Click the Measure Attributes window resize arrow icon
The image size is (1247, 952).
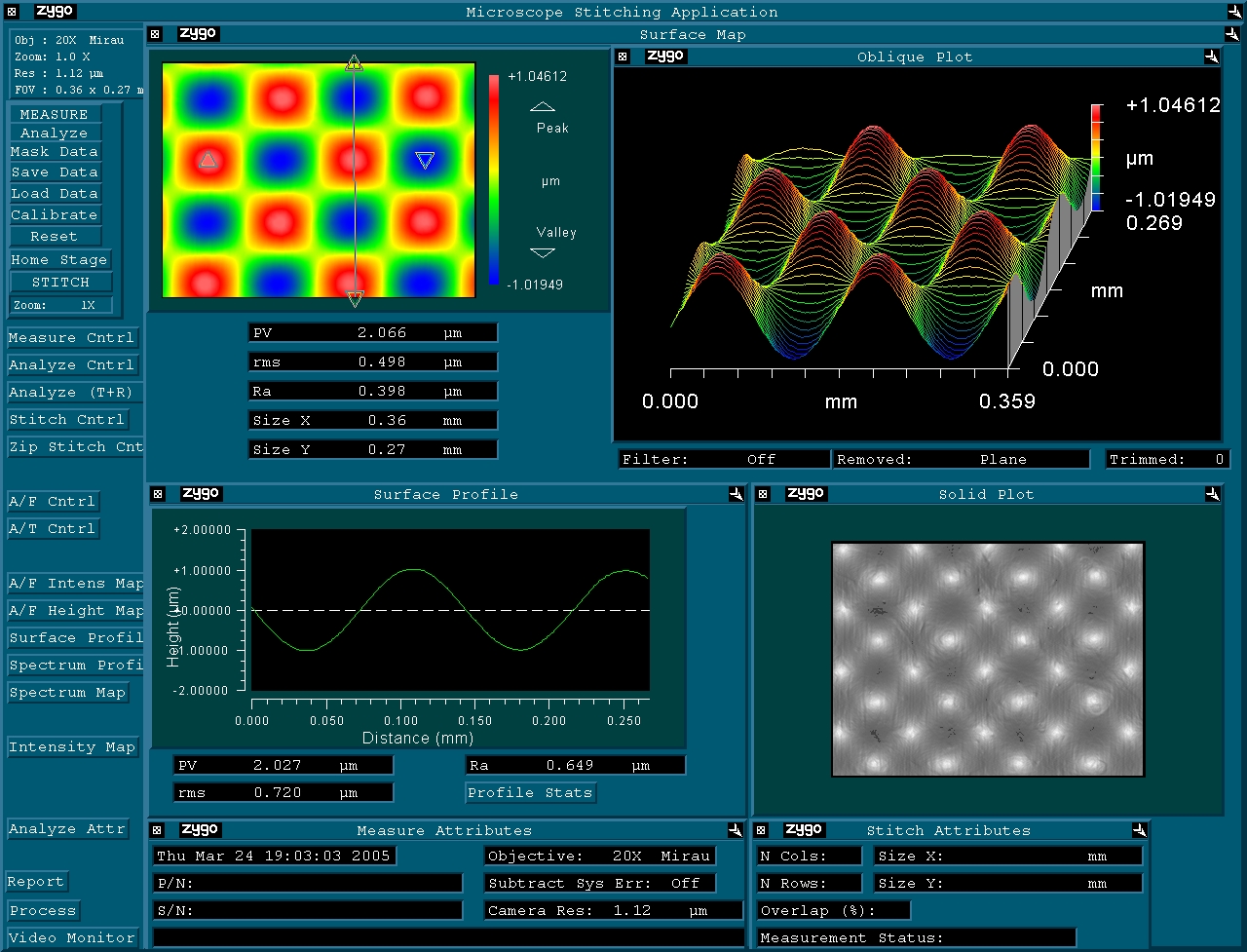737,830
